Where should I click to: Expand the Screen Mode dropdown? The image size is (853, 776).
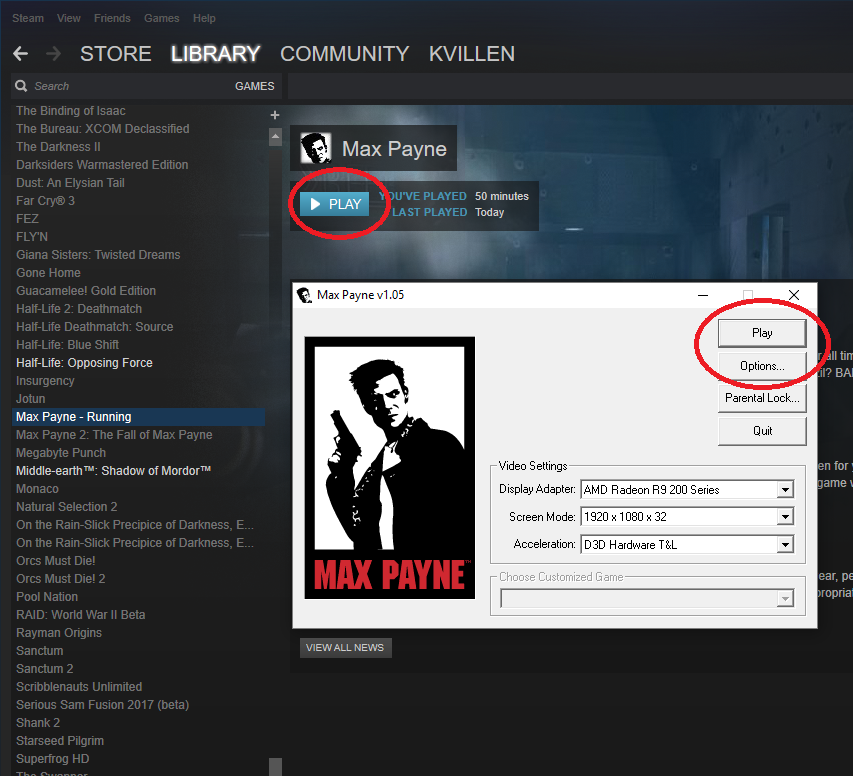(784, 516)
